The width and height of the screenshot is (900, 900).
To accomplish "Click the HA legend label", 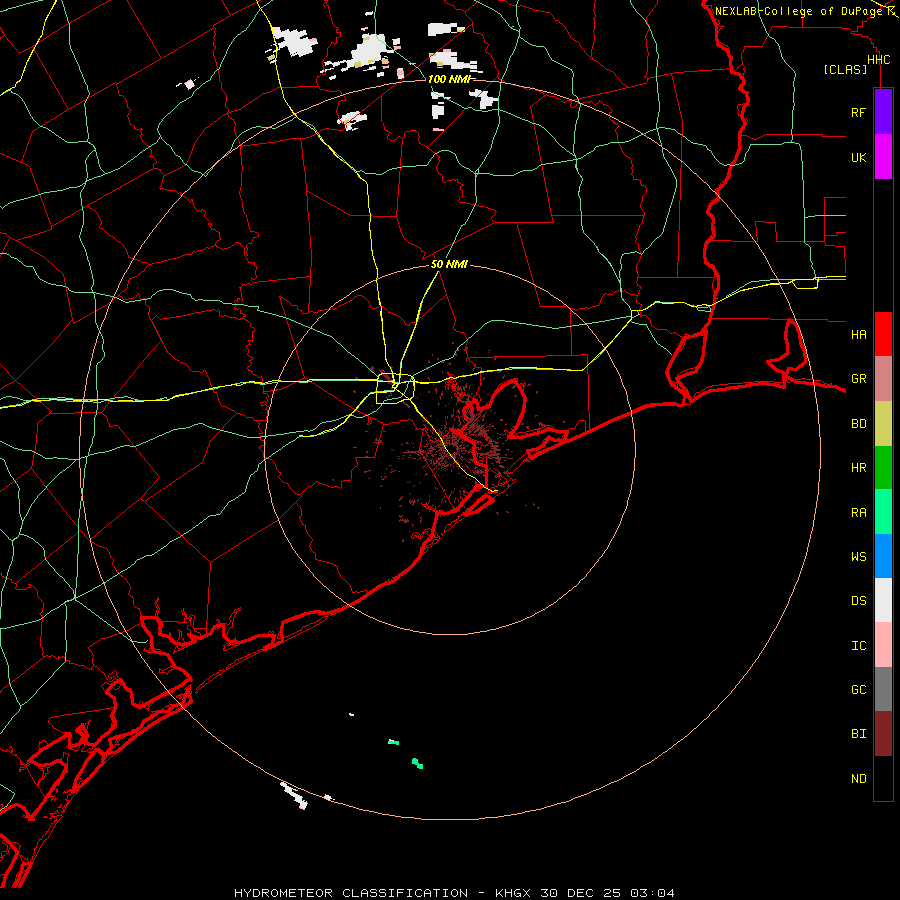I will tap(858, 334).
